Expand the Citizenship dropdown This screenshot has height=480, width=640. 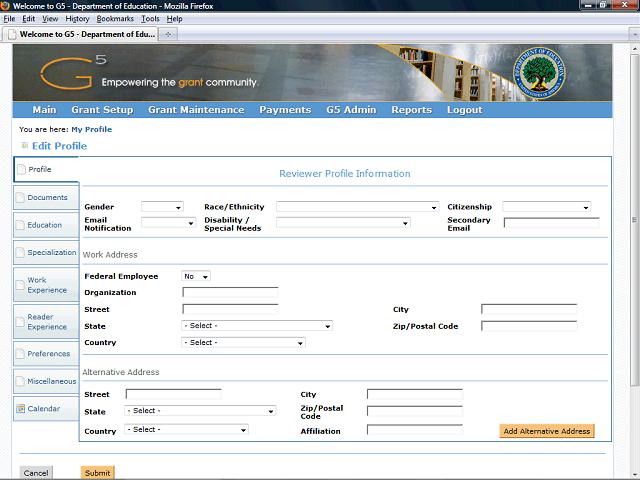pos(546,207)
